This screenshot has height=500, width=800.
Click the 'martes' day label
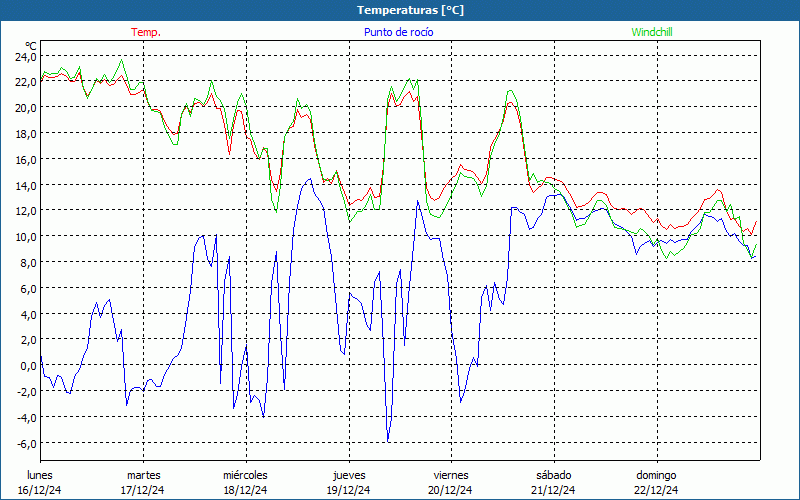click(143, 475)
